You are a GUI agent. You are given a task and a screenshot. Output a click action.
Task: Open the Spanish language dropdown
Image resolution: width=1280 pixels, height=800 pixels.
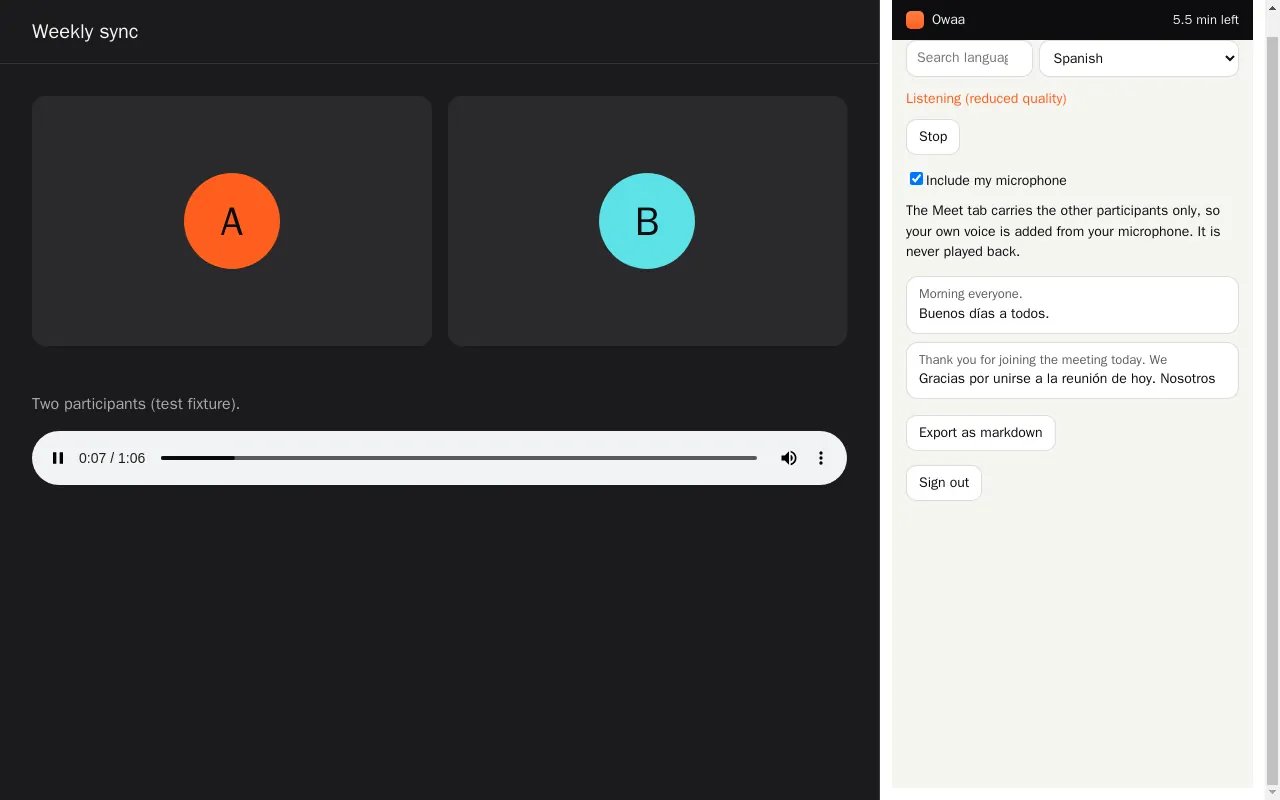[x=1139, y=58]
